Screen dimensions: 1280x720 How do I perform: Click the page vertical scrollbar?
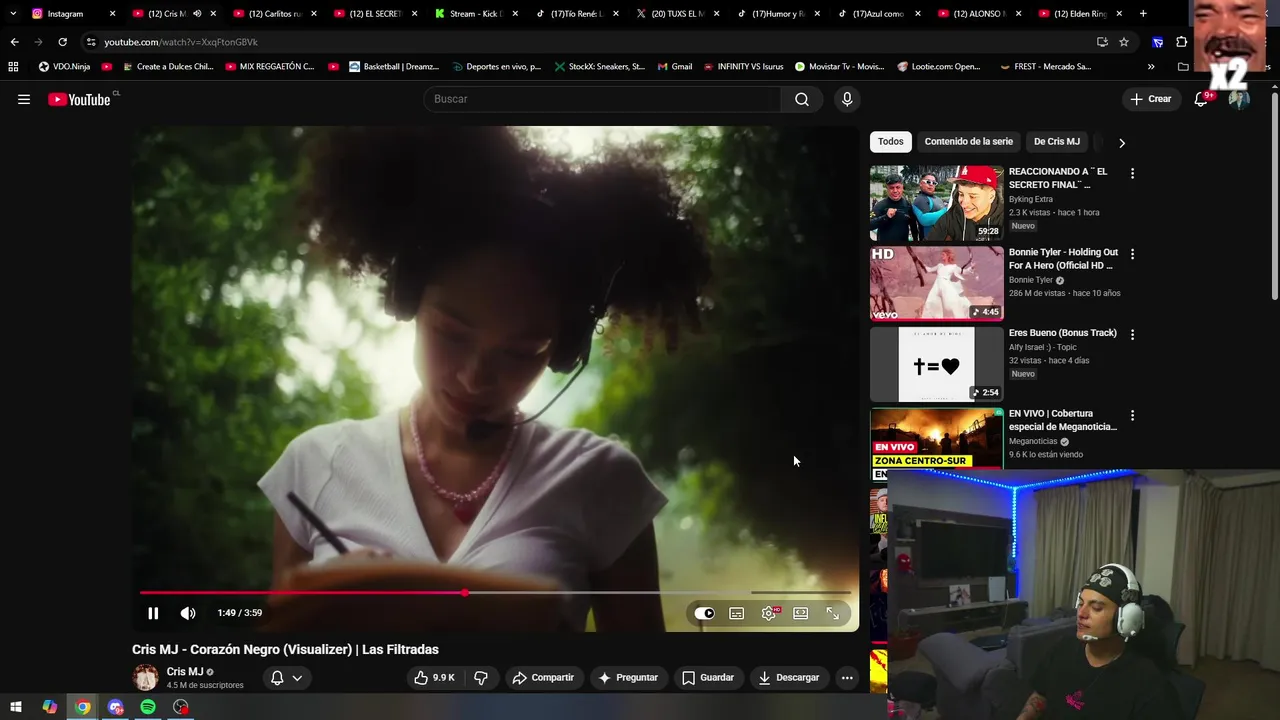[1274, 196]
